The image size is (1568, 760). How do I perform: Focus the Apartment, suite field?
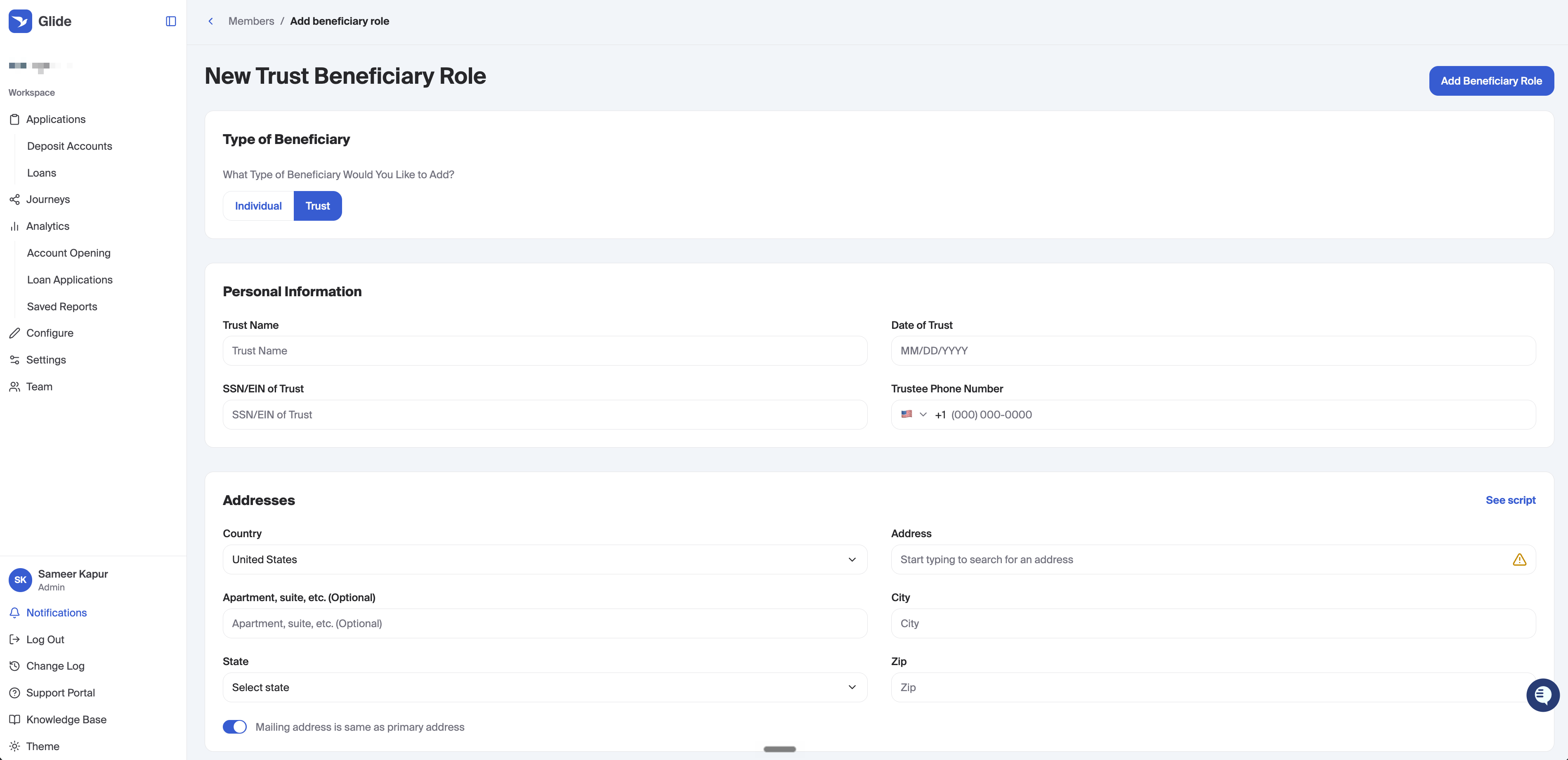pyautogui.click(x=545, y=624)
